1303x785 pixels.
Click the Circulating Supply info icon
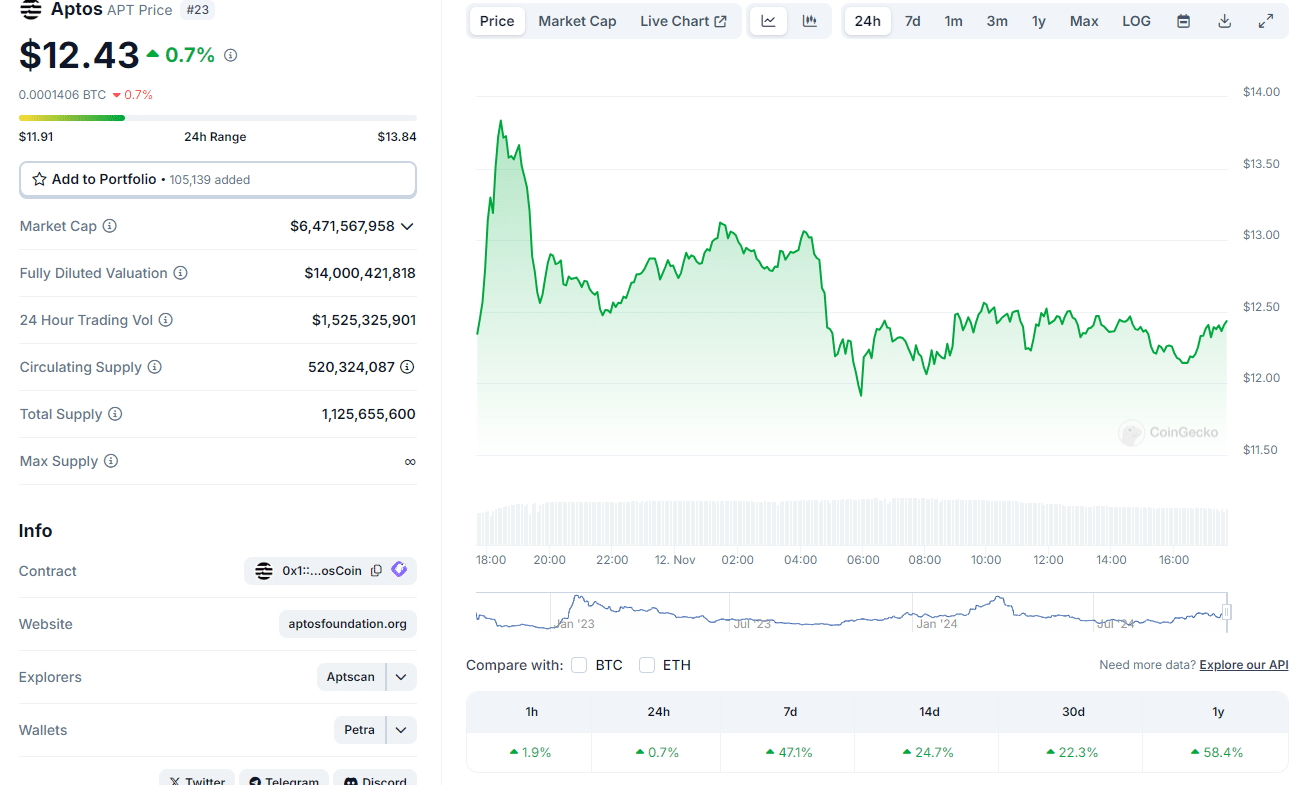click(154, 367)
